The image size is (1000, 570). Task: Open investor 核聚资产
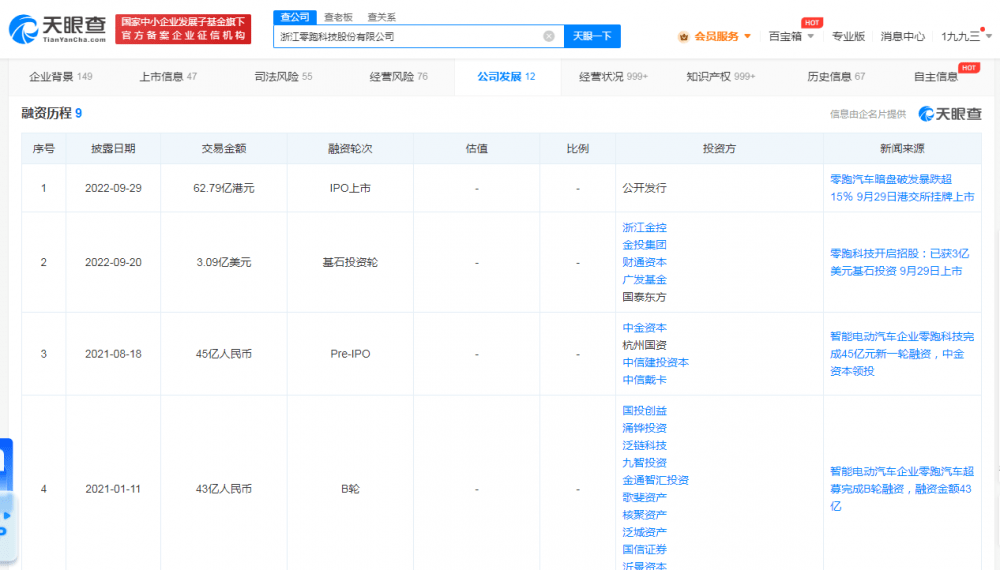644,515
